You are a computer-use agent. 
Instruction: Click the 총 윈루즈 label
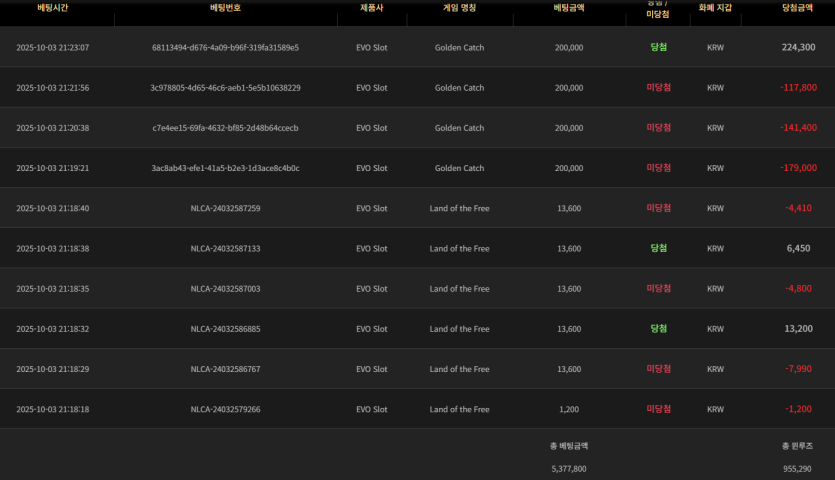(797, 446)
